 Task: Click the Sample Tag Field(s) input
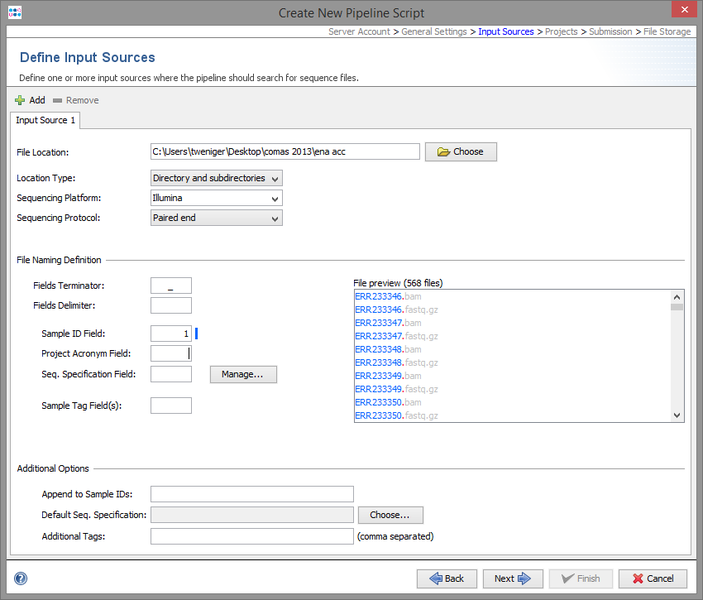coord(171,405)
